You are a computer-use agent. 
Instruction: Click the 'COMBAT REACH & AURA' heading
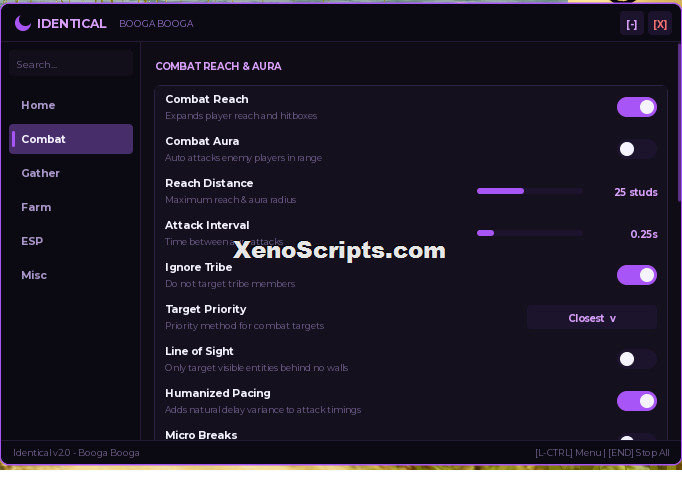218,66
